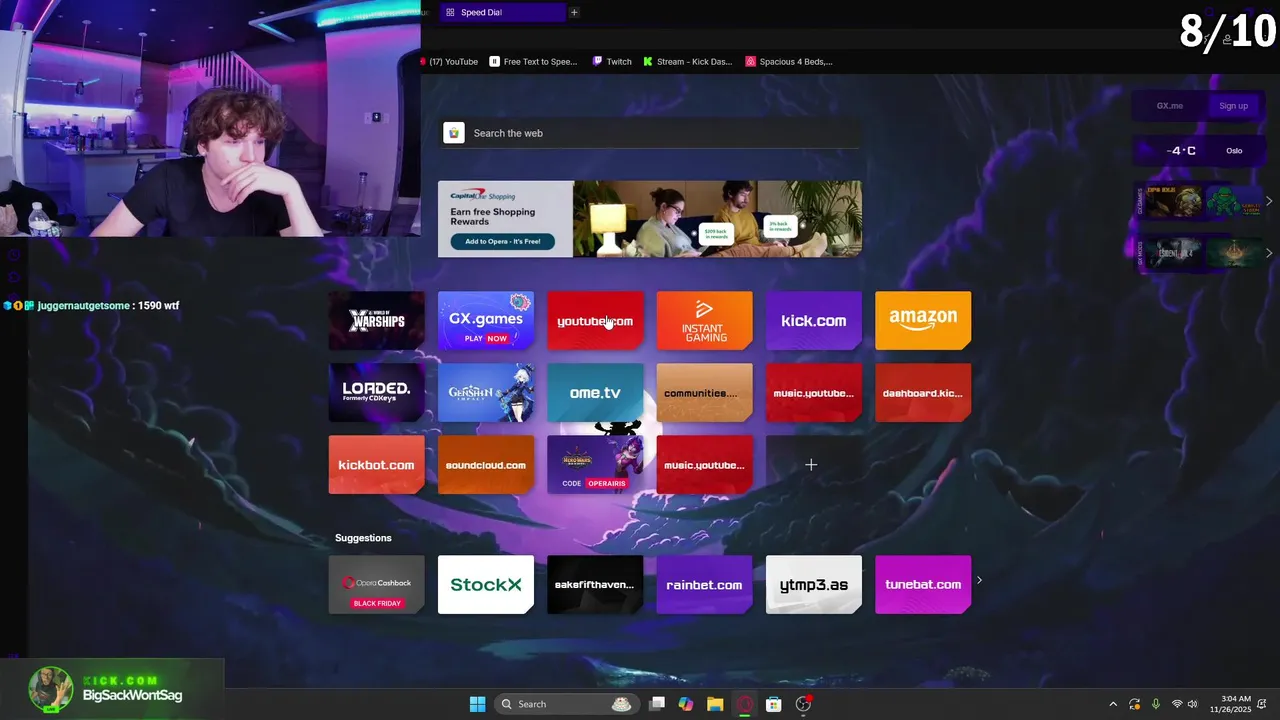Click the Search the web field
This screenshot has height=720, width=1280.
coord(650,133)
